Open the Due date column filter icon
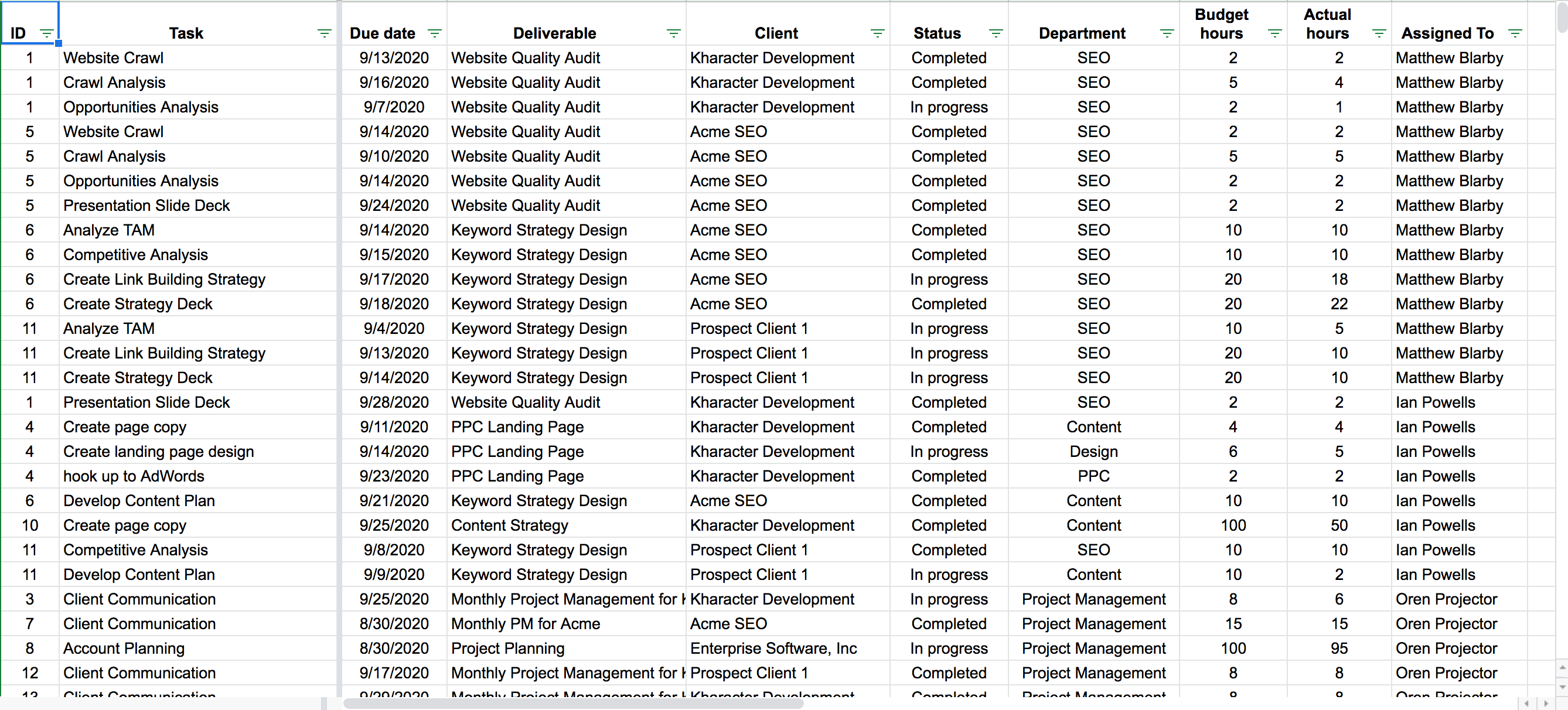1568x710 pixels. coord(435,33)
